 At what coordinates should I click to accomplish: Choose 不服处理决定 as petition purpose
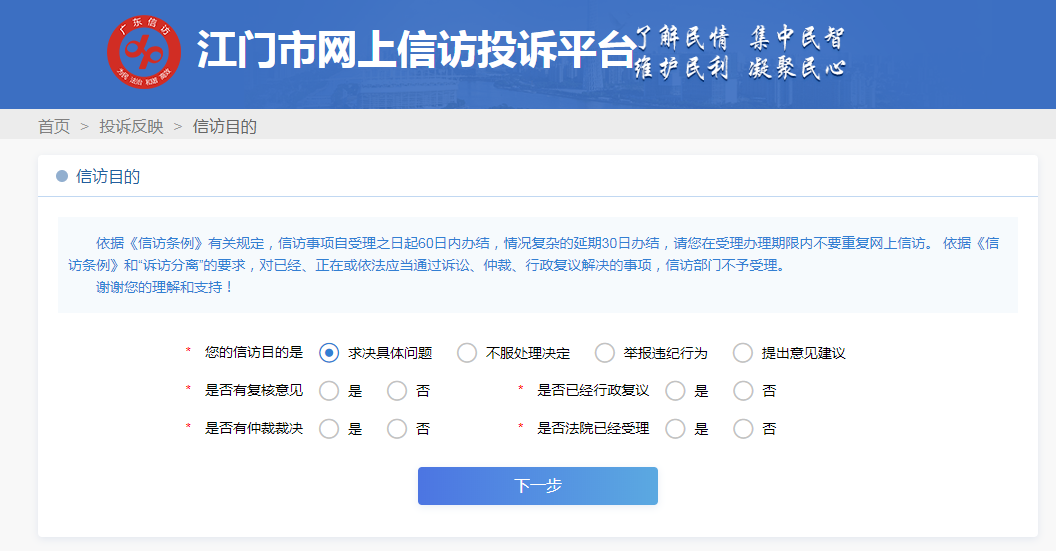pyautogui.click(x=467, y=353)
